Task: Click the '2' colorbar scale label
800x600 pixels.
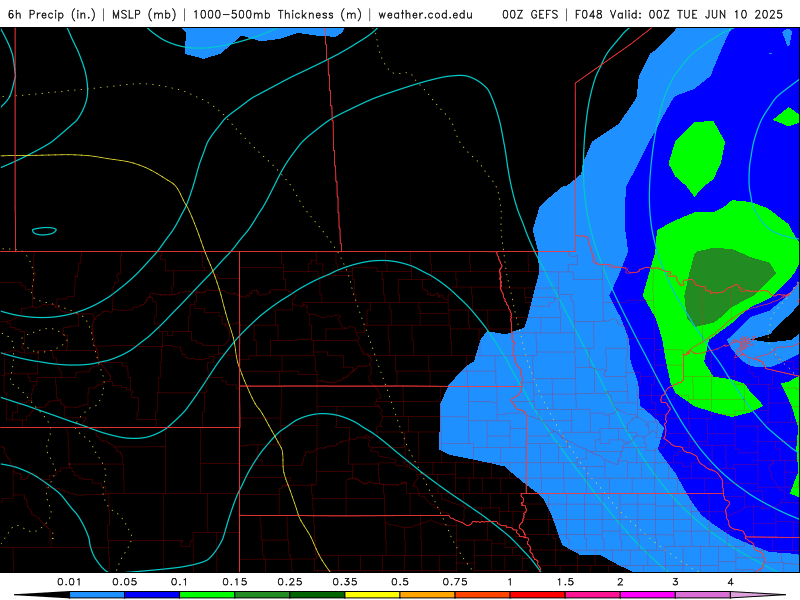Action: [620, 582]
